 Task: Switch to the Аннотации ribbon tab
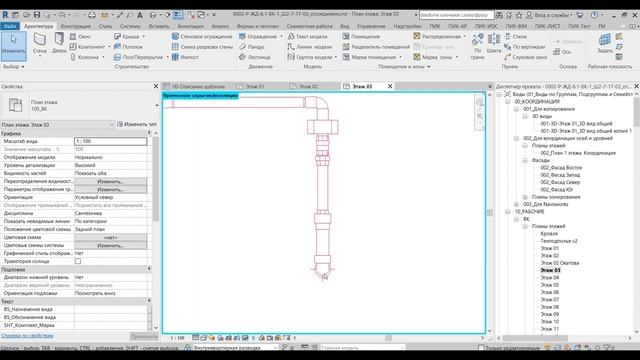(x=190, y=26)
